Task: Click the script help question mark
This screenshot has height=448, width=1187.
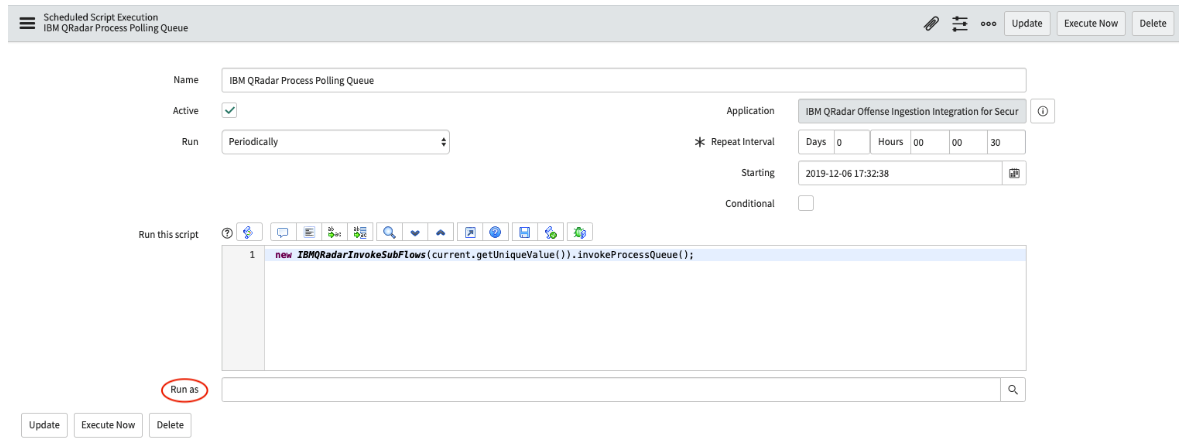Action: coord(226,233)
